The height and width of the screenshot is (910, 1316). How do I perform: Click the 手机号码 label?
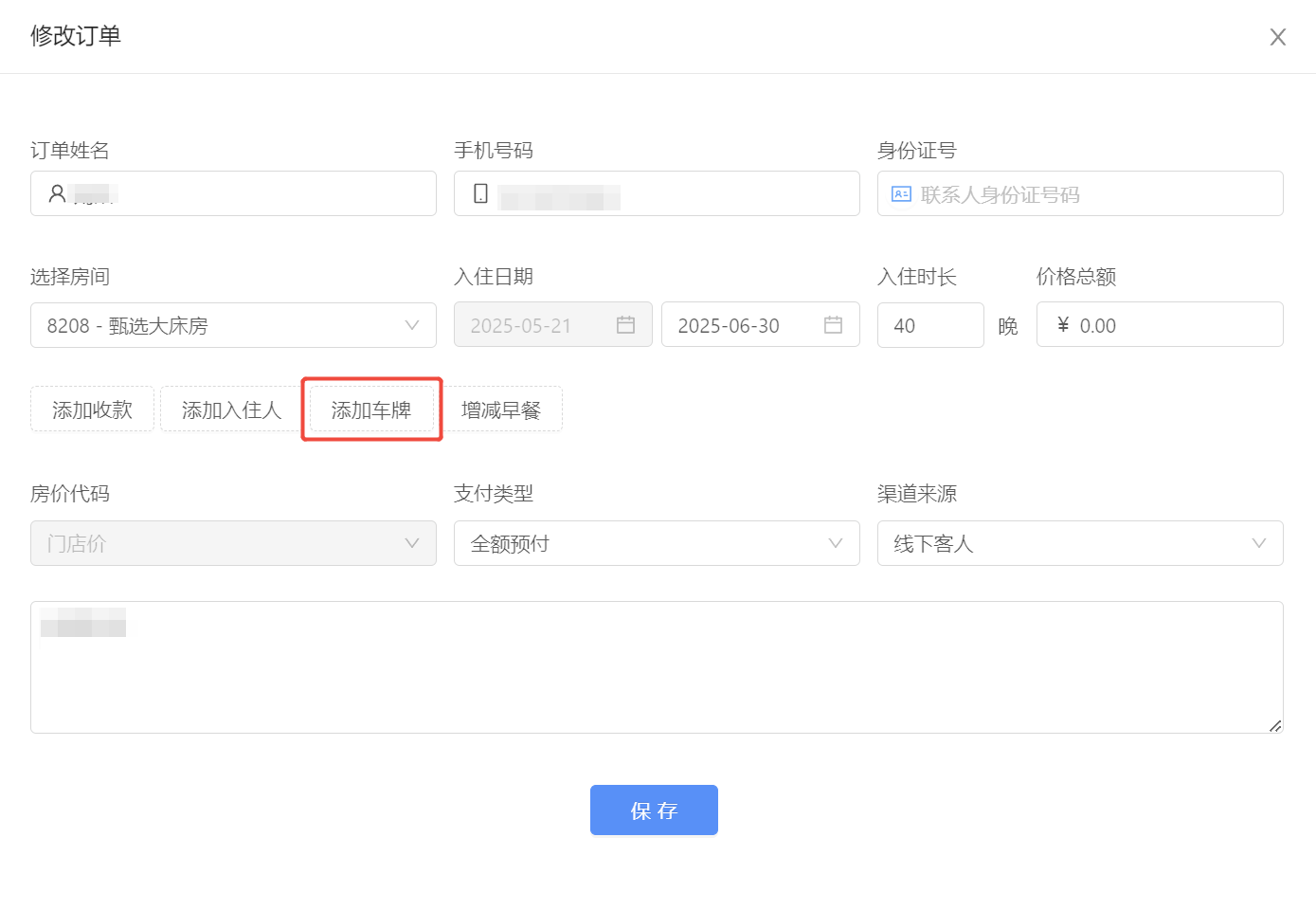(494, 150)
